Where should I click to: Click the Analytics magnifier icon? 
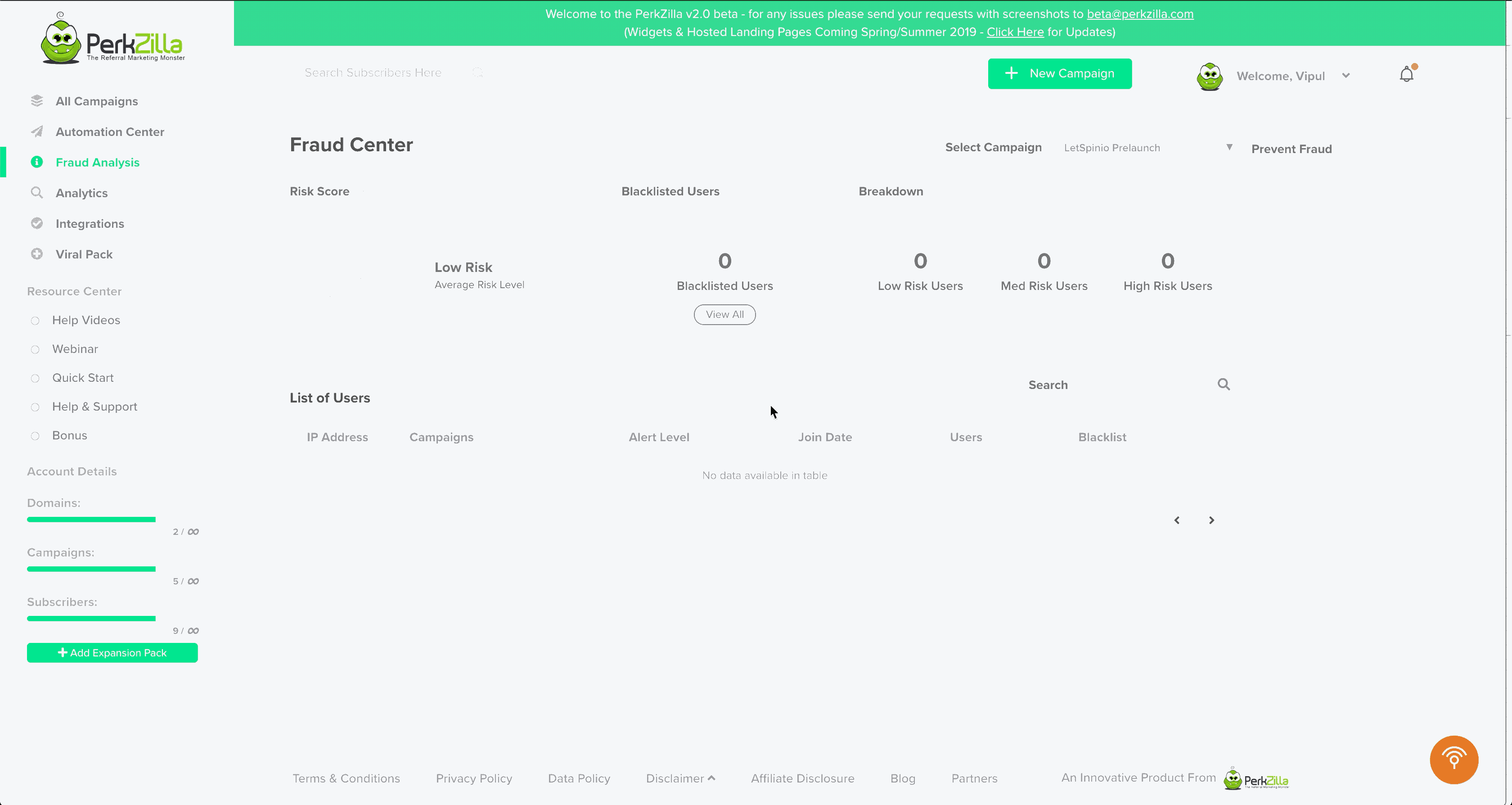37,193
